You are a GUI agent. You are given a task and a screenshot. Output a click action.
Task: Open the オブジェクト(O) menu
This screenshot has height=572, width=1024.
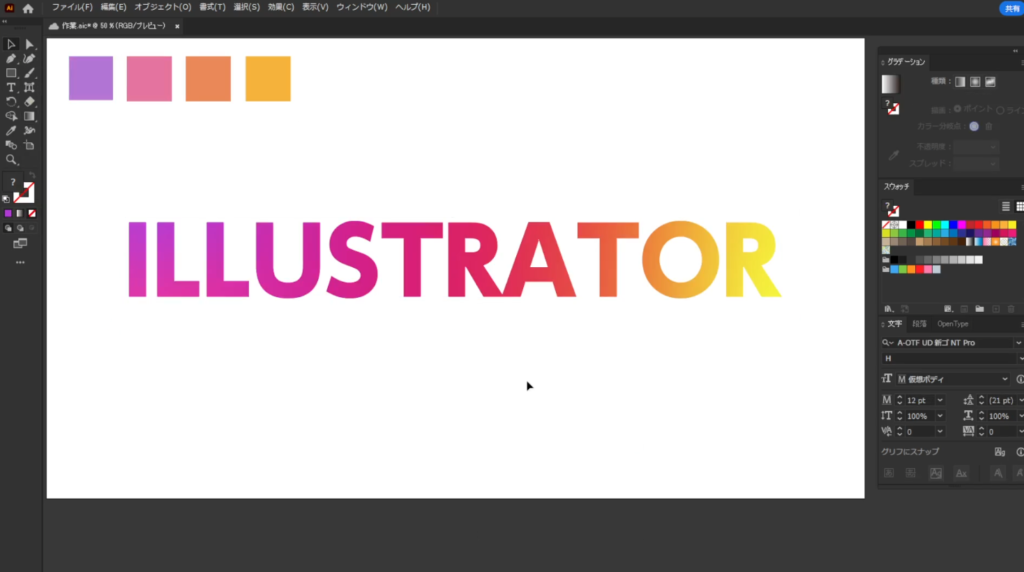(x=162, y=8)
